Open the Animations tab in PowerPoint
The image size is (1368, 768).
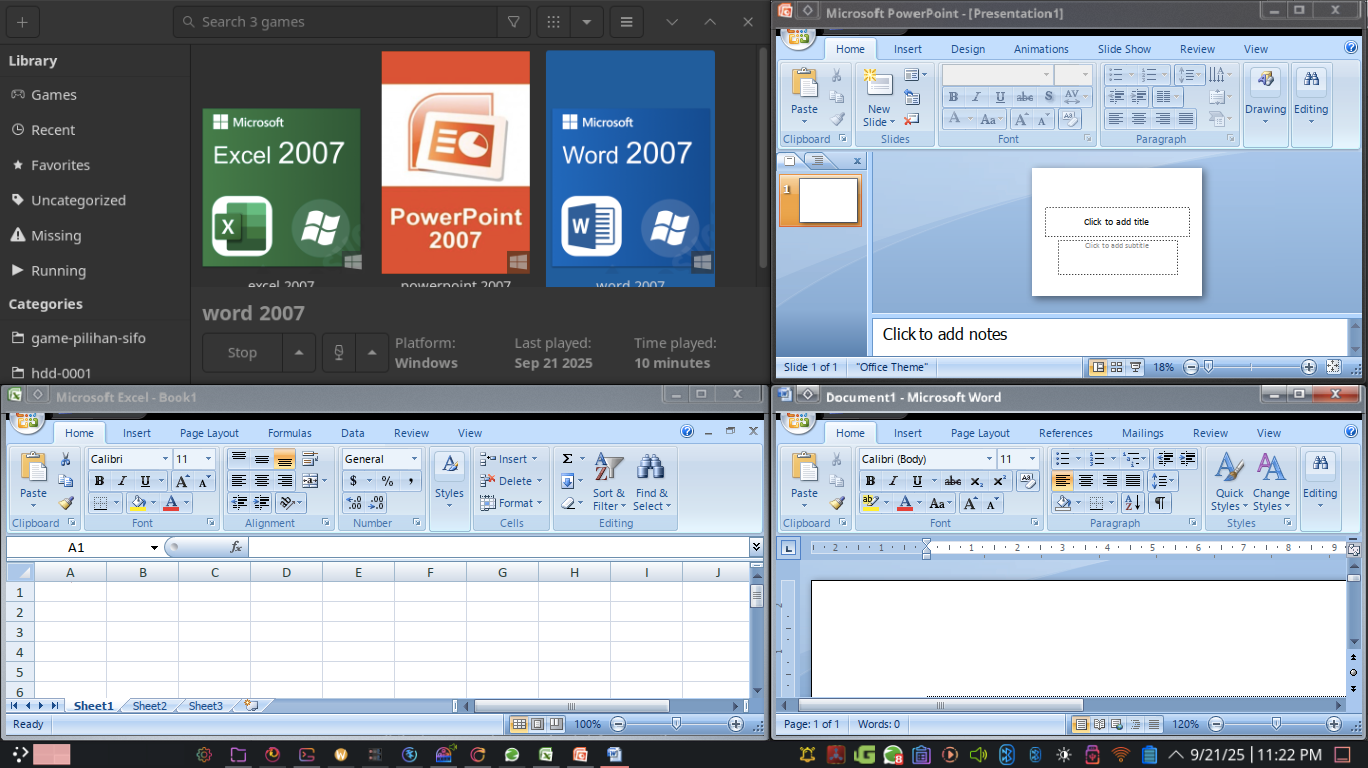(x=1041, y=49)
